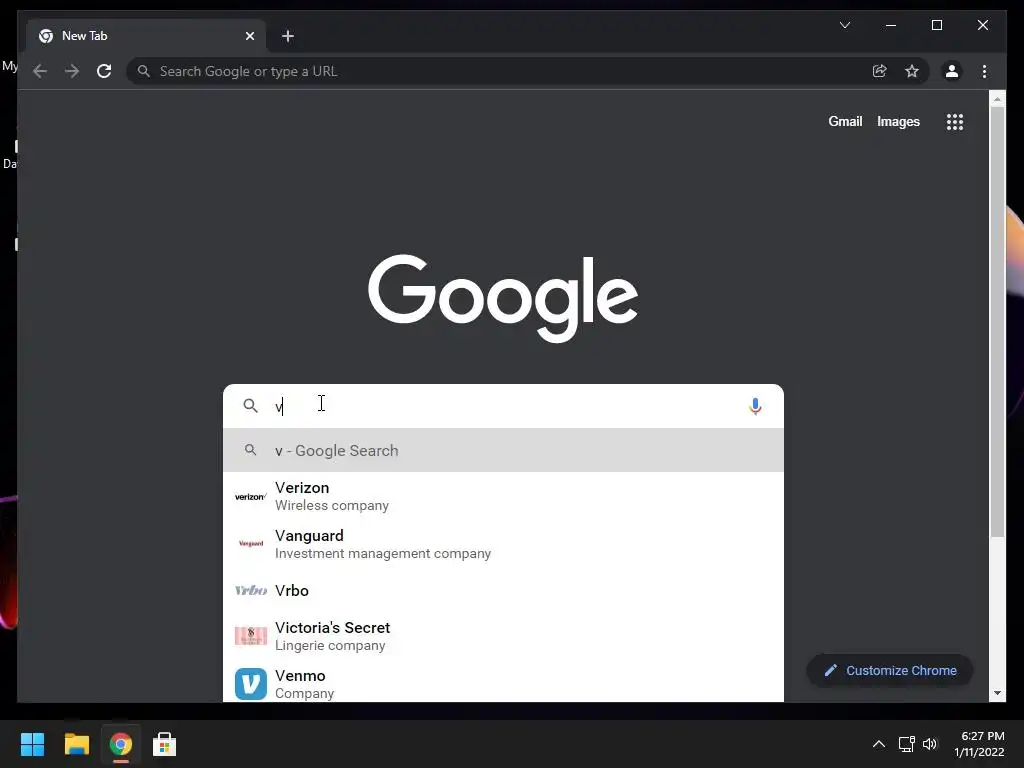Choose the Verizon suggestion
The image size is (1024, 768).
(503, 496)
